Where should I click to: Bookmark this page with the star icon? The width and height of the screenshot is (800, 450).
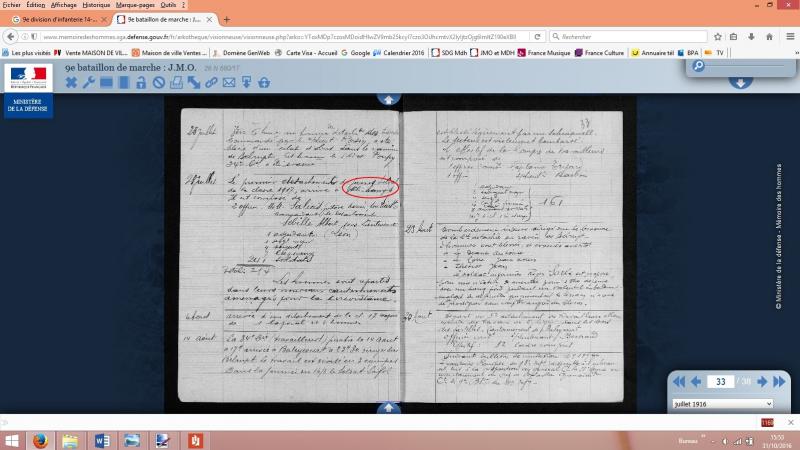point(718,37)
